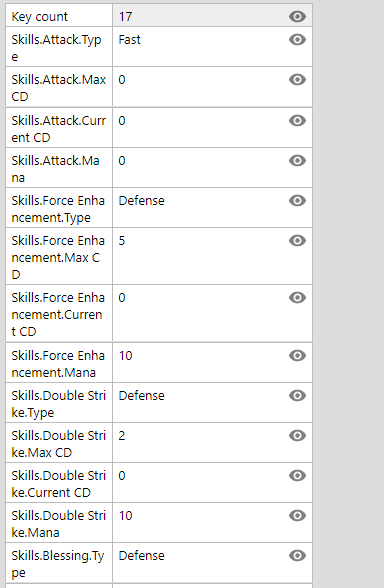The image size is (384, 588).
Task: Select the Force Enhancement.Max CD value 5
Action: (x=122, y=241)
